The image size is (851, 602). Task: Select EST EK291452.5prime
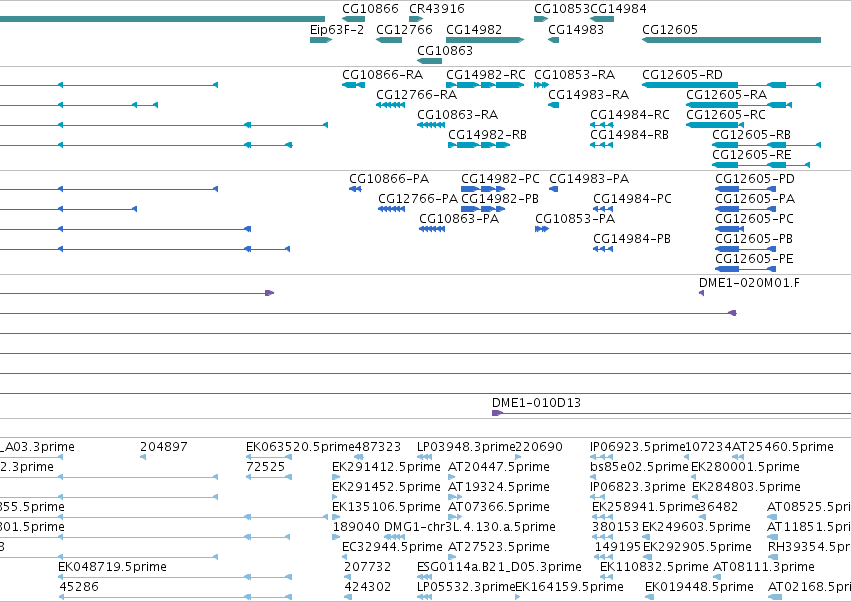click(386, 487)
